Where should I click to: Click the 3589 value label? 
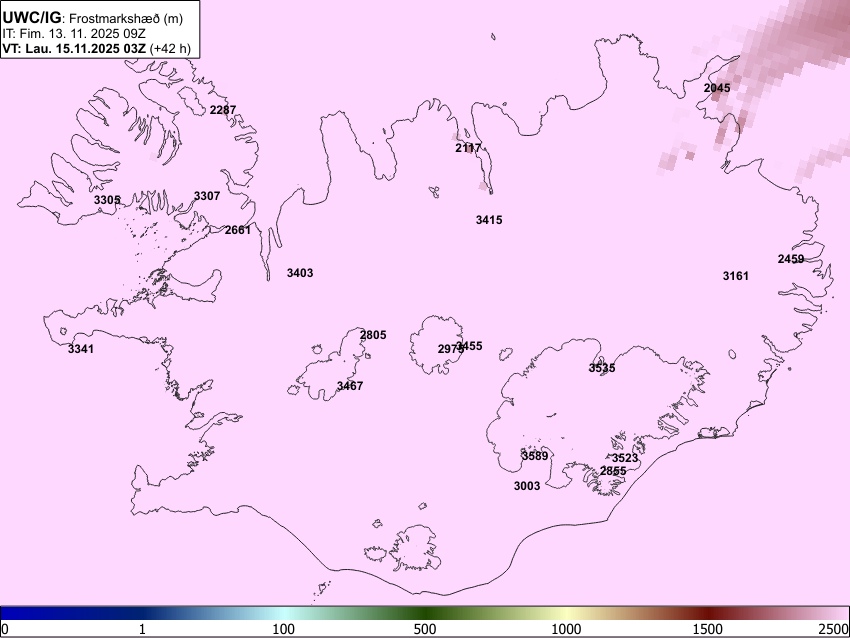click(x=535, y=456)
